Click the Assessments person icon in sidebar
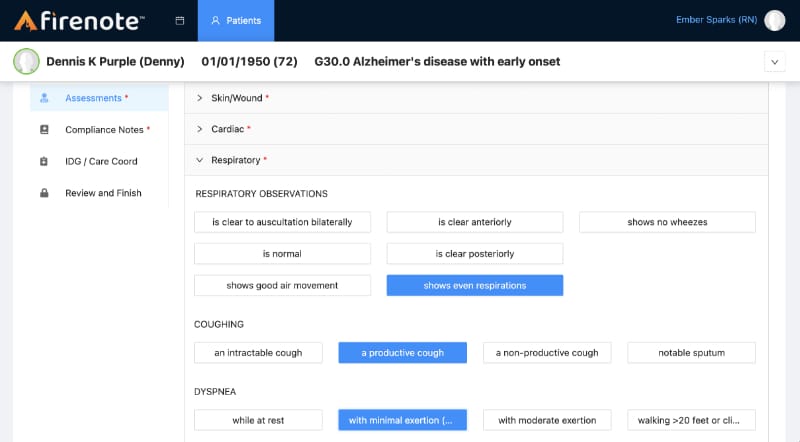800x442 pixels. pyautogui.click(x=44, y=98)
